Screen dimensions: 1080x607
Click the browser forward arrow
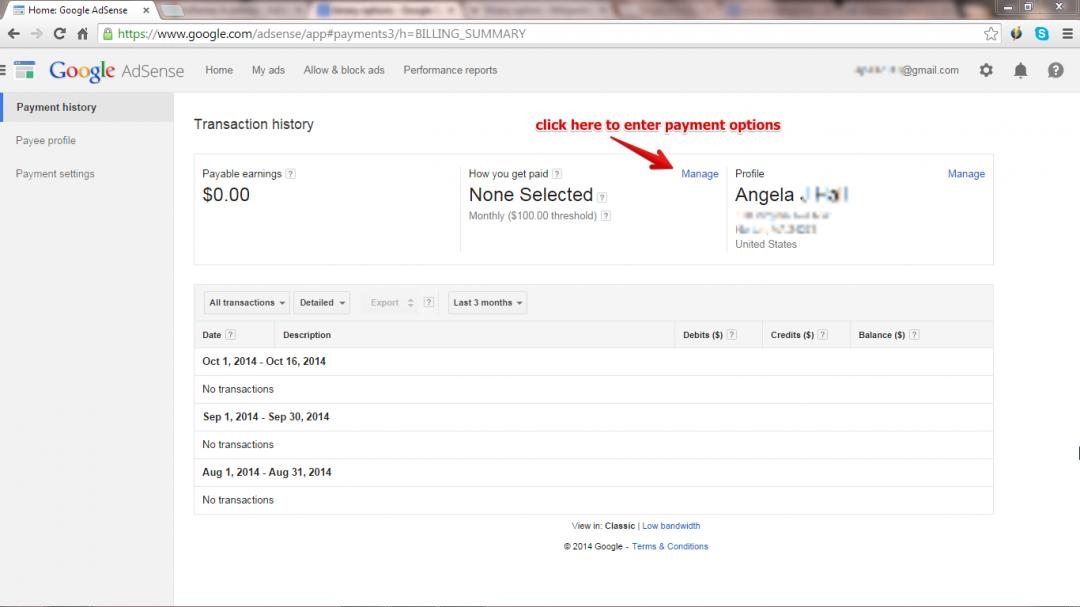tap(36, 34)
